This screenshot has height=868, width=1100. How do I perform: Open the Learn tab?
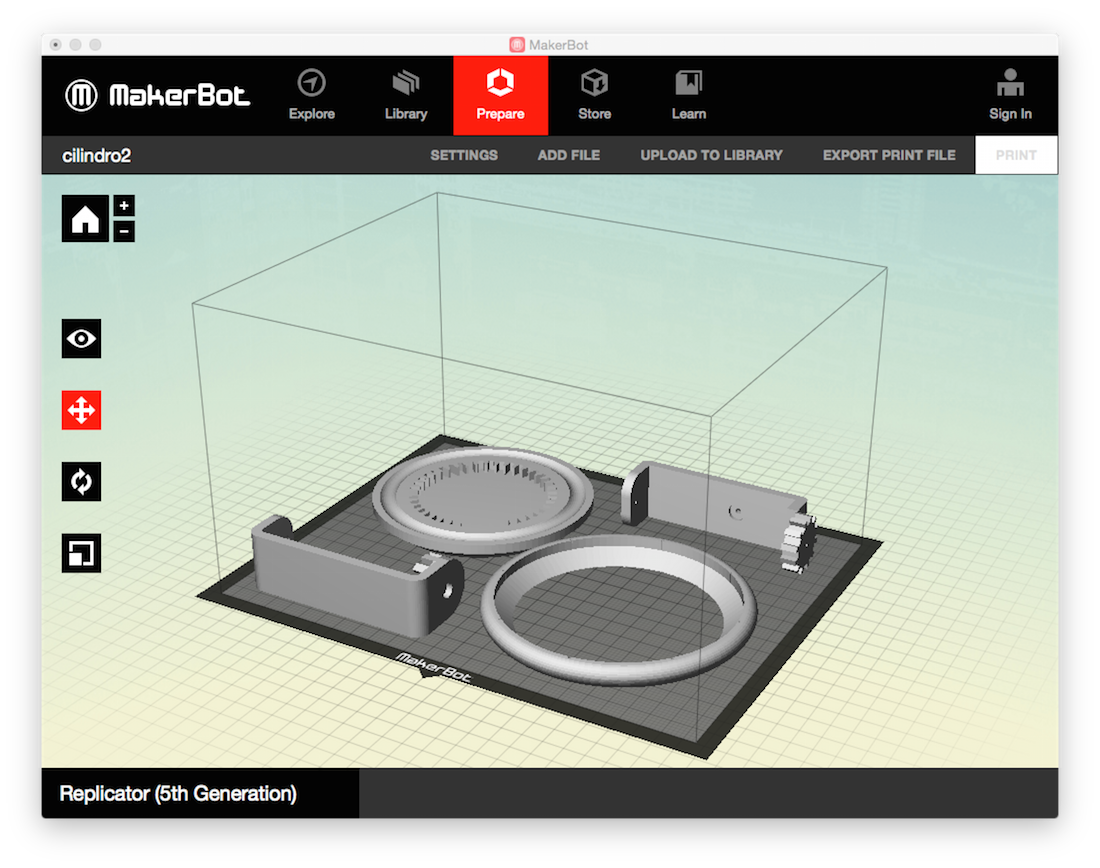688,95
